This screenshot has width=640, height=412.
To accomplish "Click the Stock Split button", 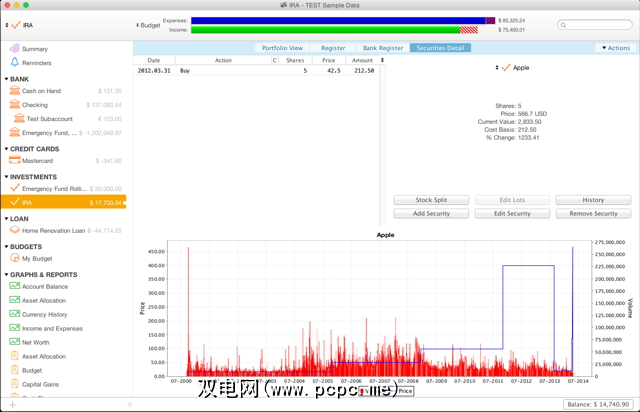I will [x=431, y=200].
